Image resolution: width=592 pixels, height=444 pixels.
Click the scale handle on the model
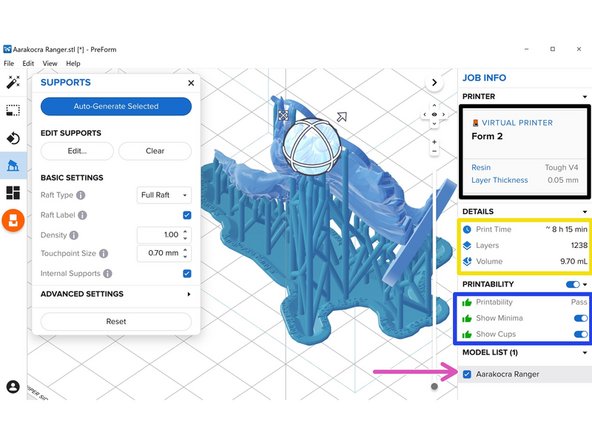[342, 117]
